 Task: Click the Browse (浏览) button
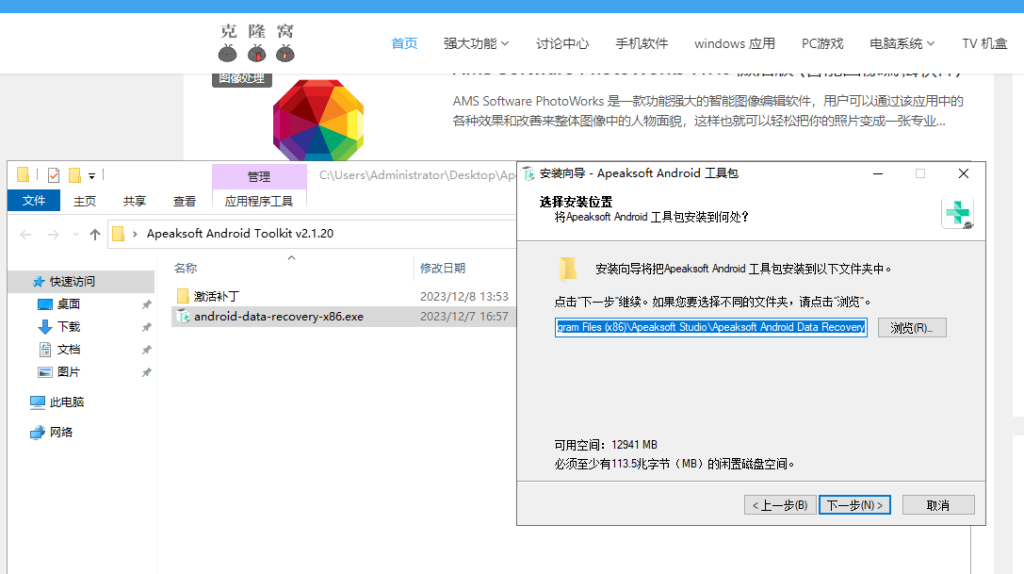pos(912,327)
